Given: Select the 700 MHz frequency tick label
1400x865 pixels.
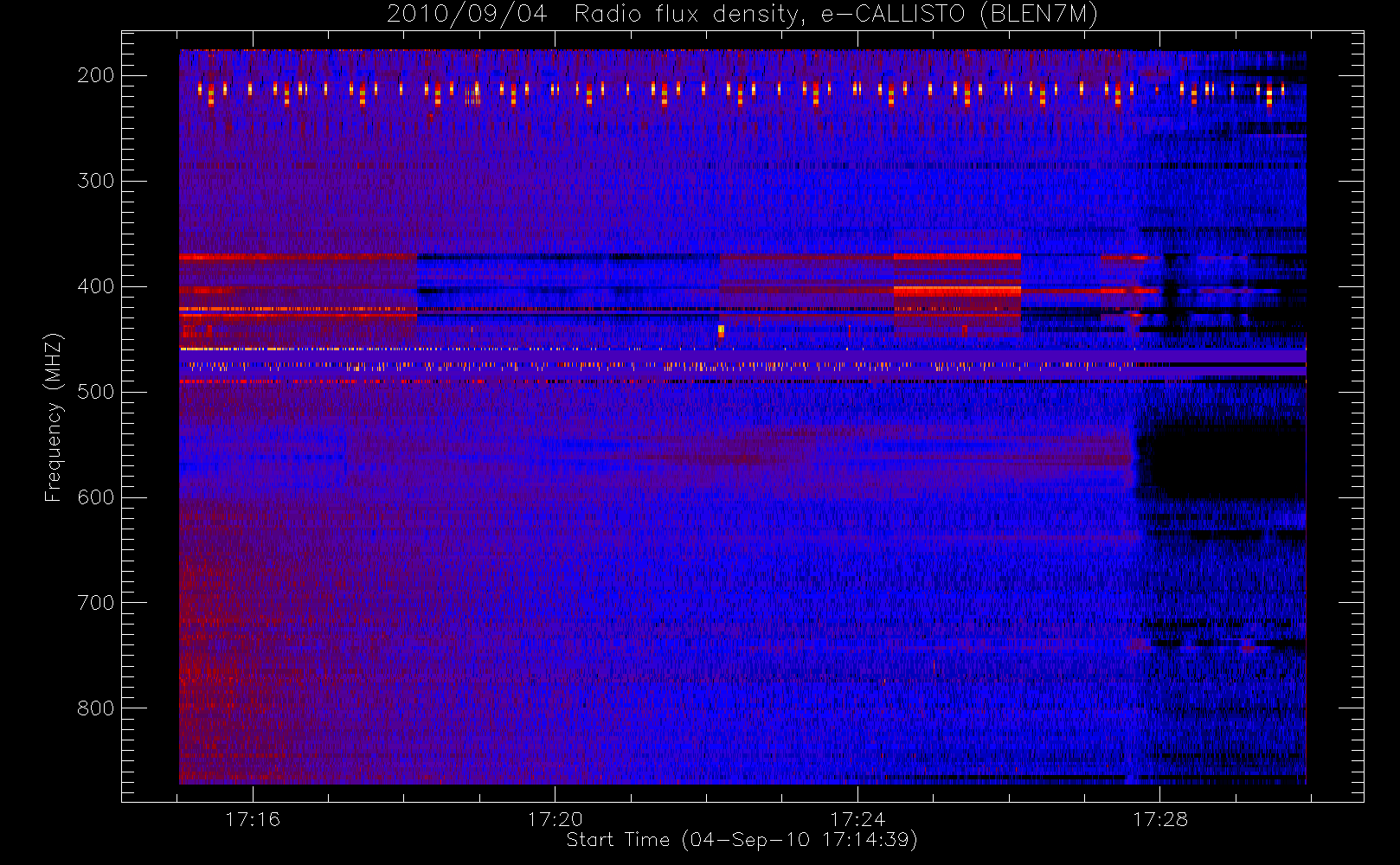Looking at the screenshot, I should [x=96, y=603].
